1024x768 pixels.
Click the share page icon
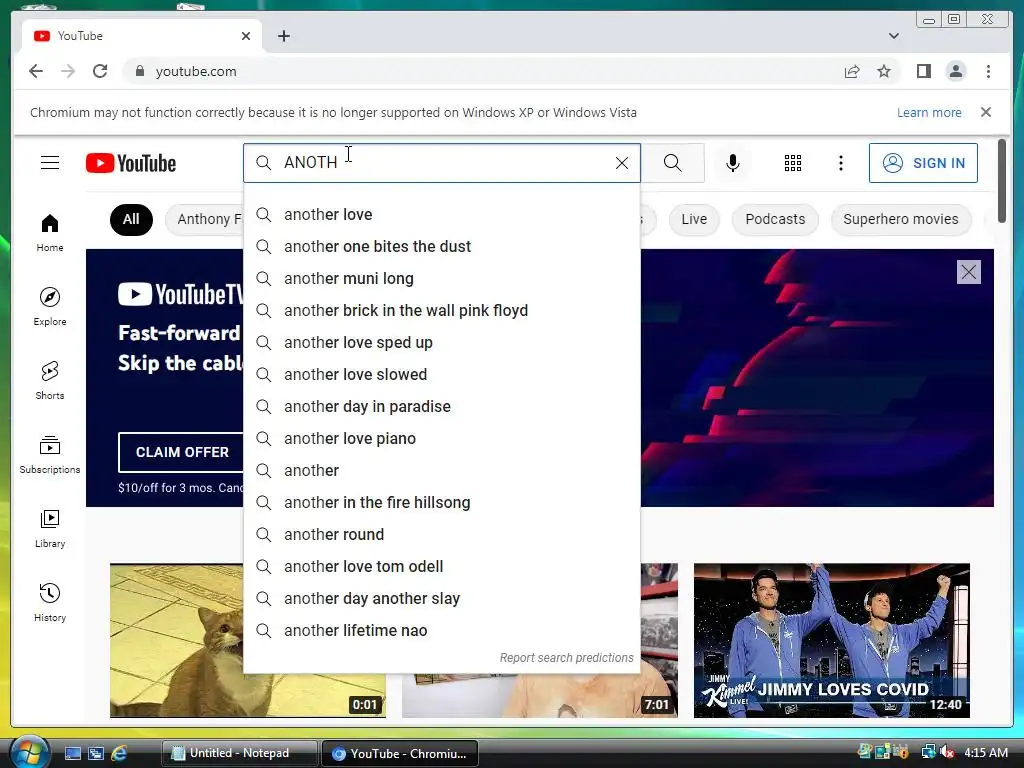[x=852, y=71]
